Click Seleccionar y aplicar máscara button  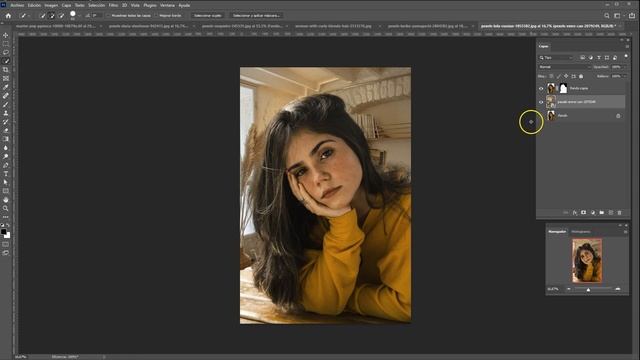click(256, 16)
